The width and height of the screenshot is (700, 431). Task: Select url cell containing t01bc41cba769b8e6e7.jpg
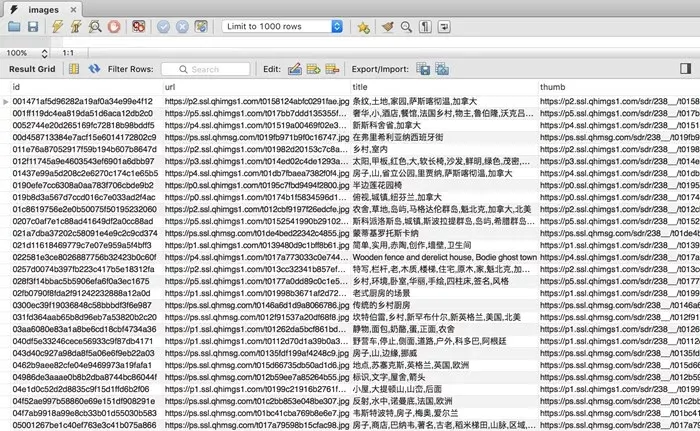pos(257,413)
